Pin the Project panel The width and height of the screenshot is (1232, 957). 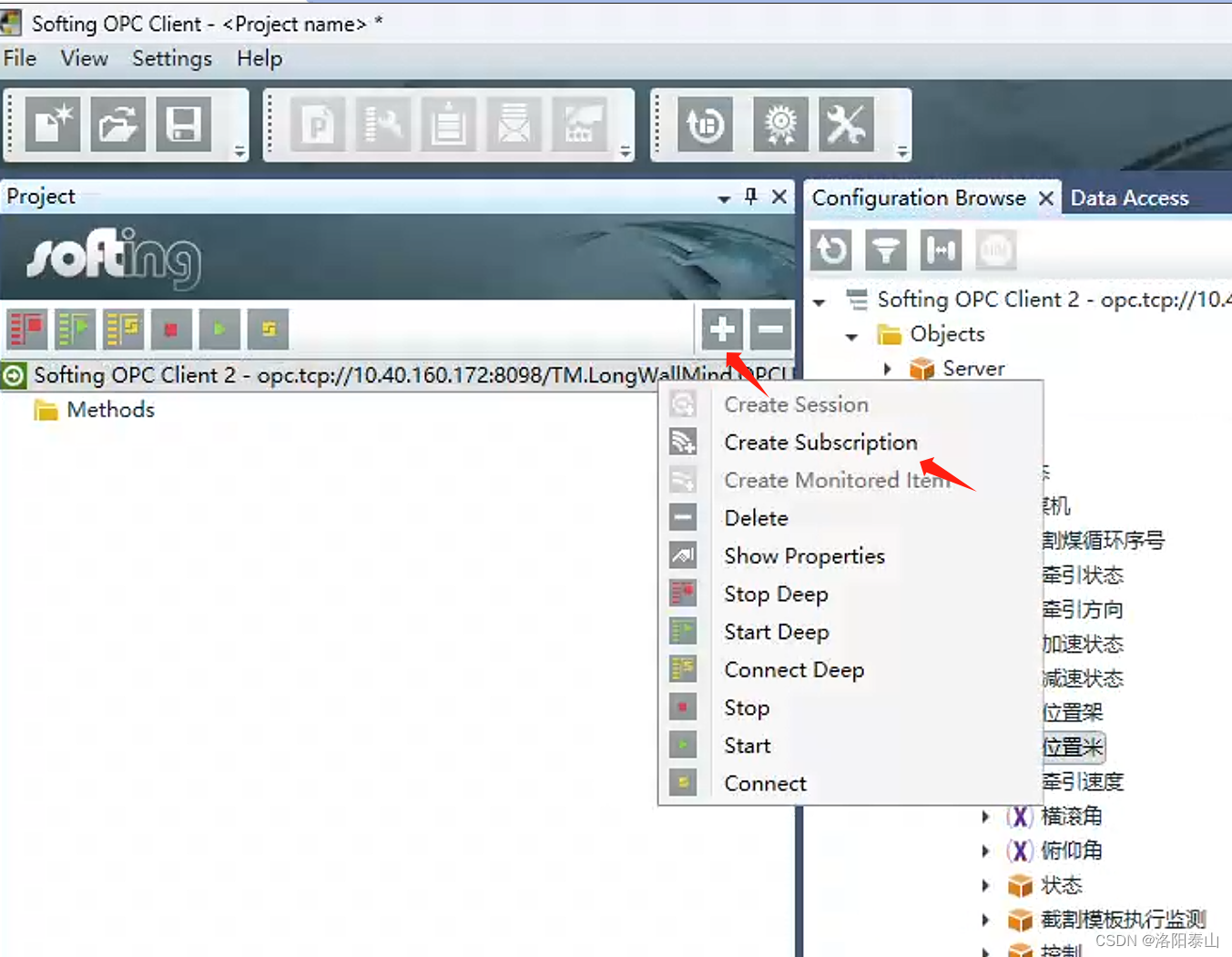click(751, 196)
